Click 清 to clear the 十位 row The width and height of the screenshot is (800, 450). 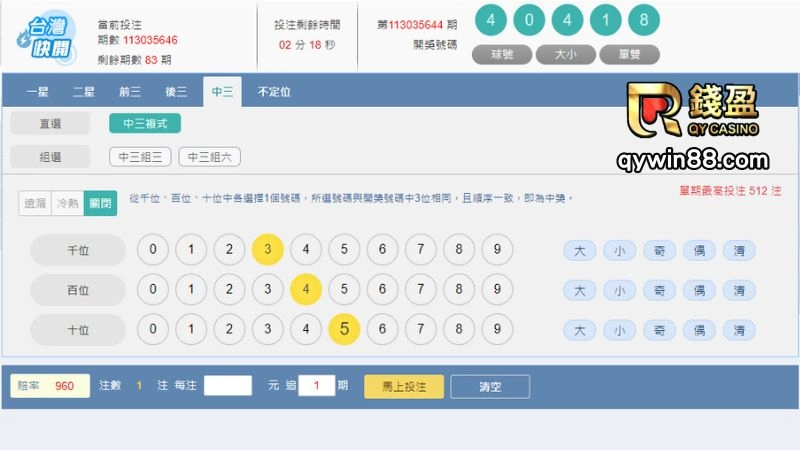[739, 330]
